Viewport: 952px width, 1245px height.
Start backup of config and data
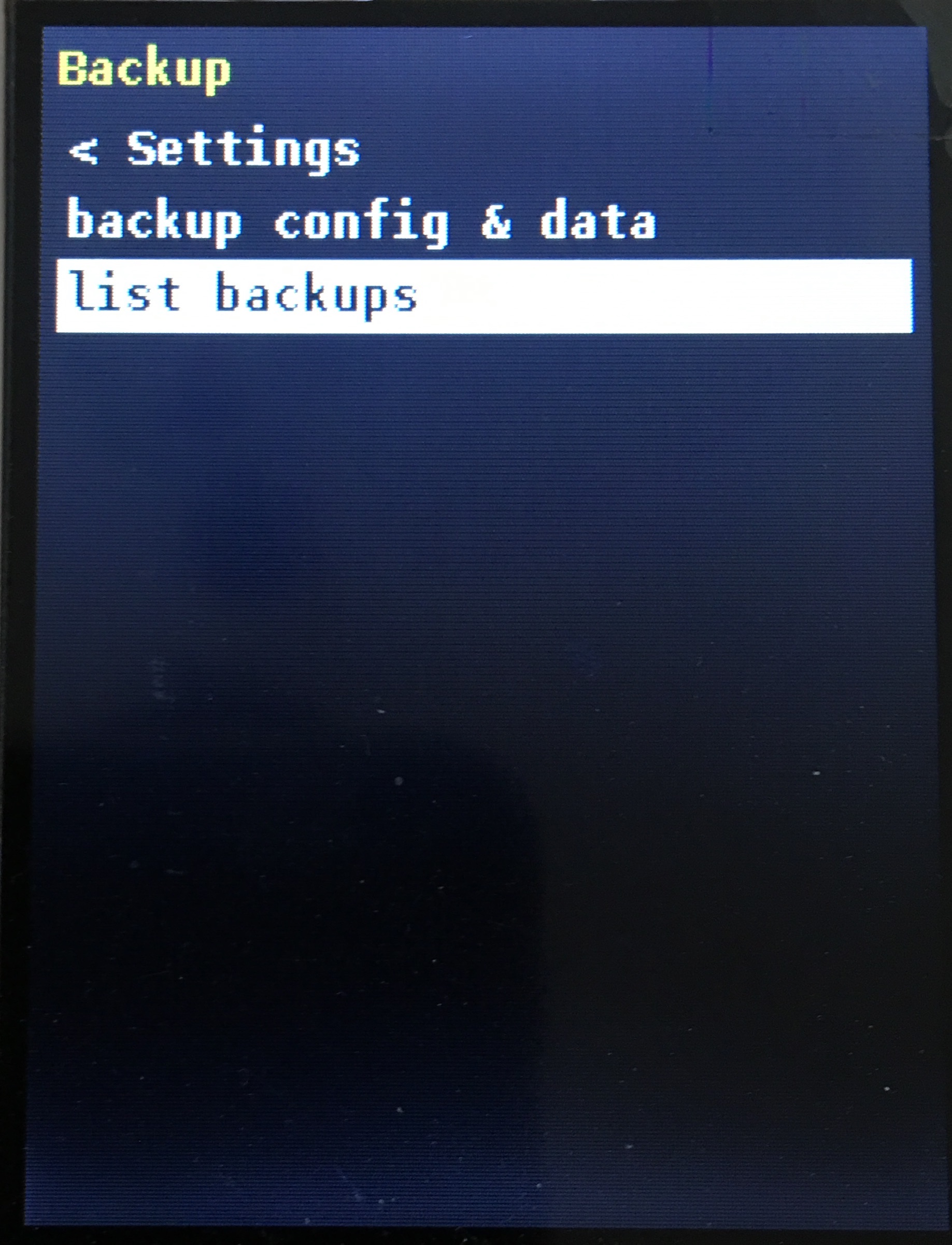pos(362,222)
